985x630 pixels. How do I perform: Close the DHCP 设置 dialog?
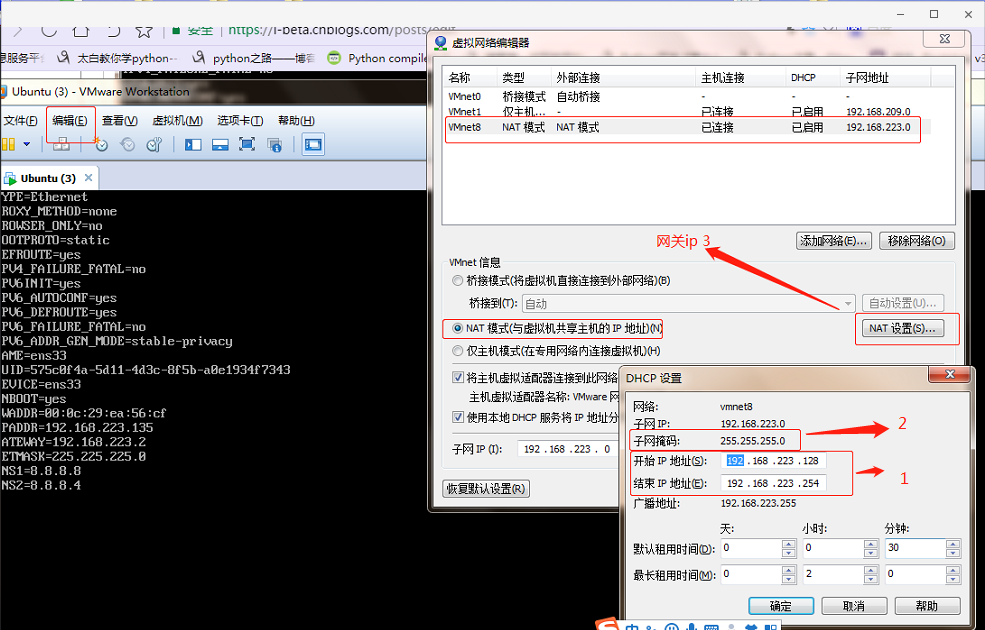[x=950, y=374]
